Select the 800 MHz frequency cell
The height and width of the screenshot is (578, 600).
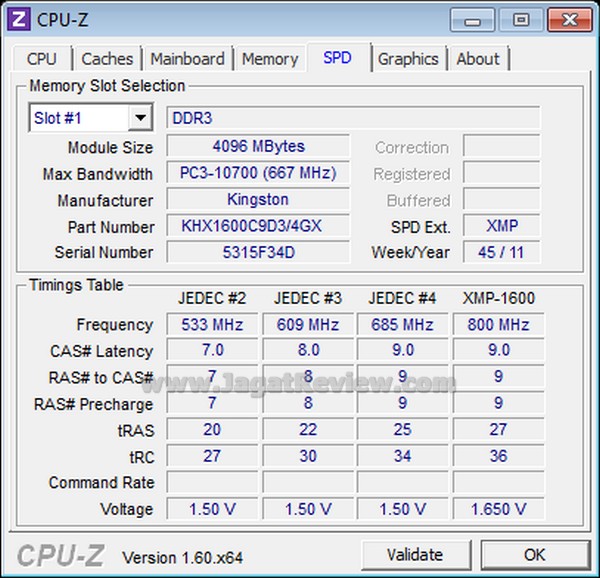coord(499,324)
